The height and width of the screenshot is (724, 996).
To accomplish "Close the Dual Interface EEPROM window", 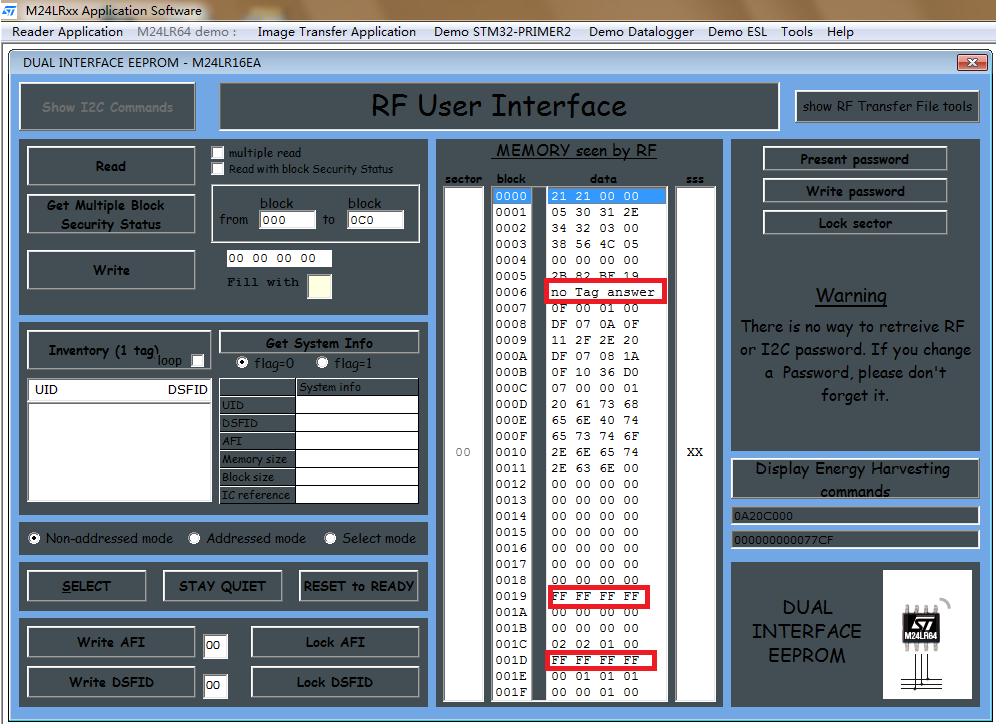I will (x=972, y=62).
